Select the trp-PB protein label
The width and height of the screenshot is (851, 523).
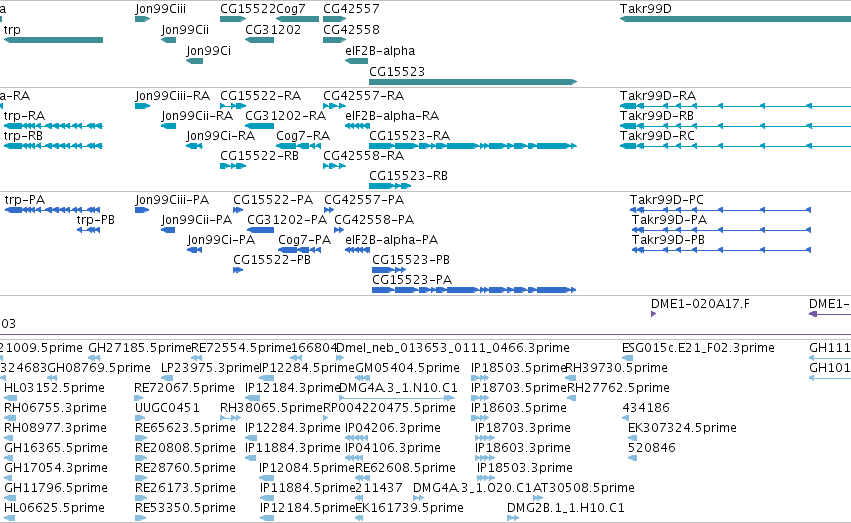96,220
